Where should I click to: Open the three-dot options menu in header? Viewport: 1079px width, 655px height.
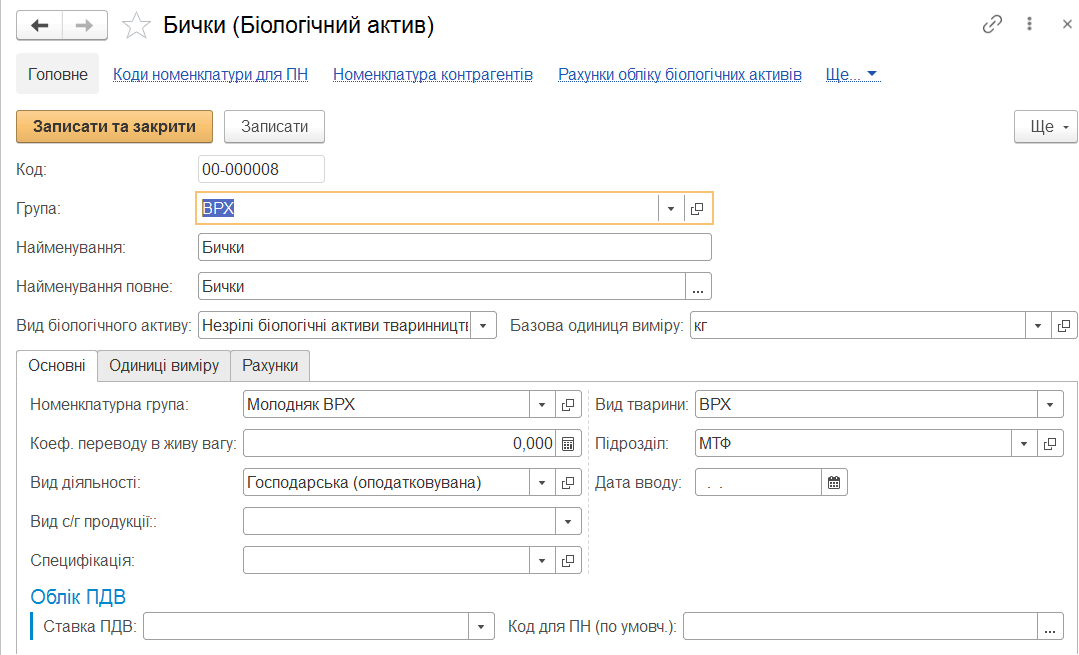(x=1029, y=24)
